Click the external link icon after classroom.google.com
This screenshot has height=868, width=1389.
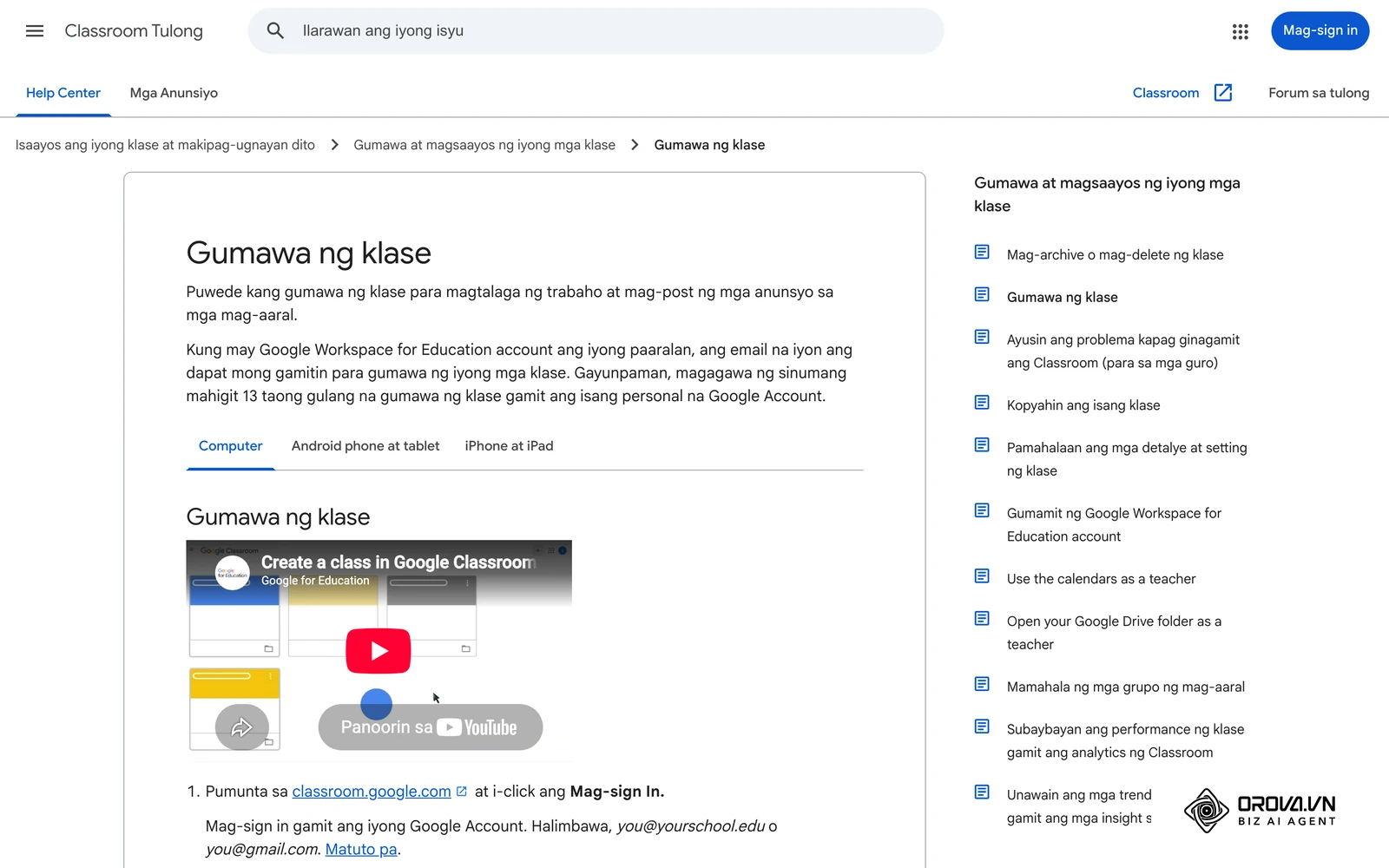click(x=462, y=792)
